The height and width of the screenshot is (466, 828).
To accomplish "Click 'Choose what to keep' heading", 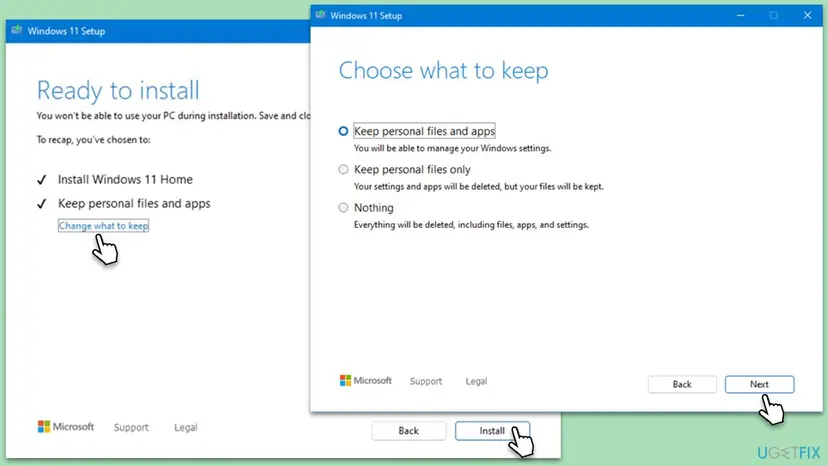I will tap(444, 70).
